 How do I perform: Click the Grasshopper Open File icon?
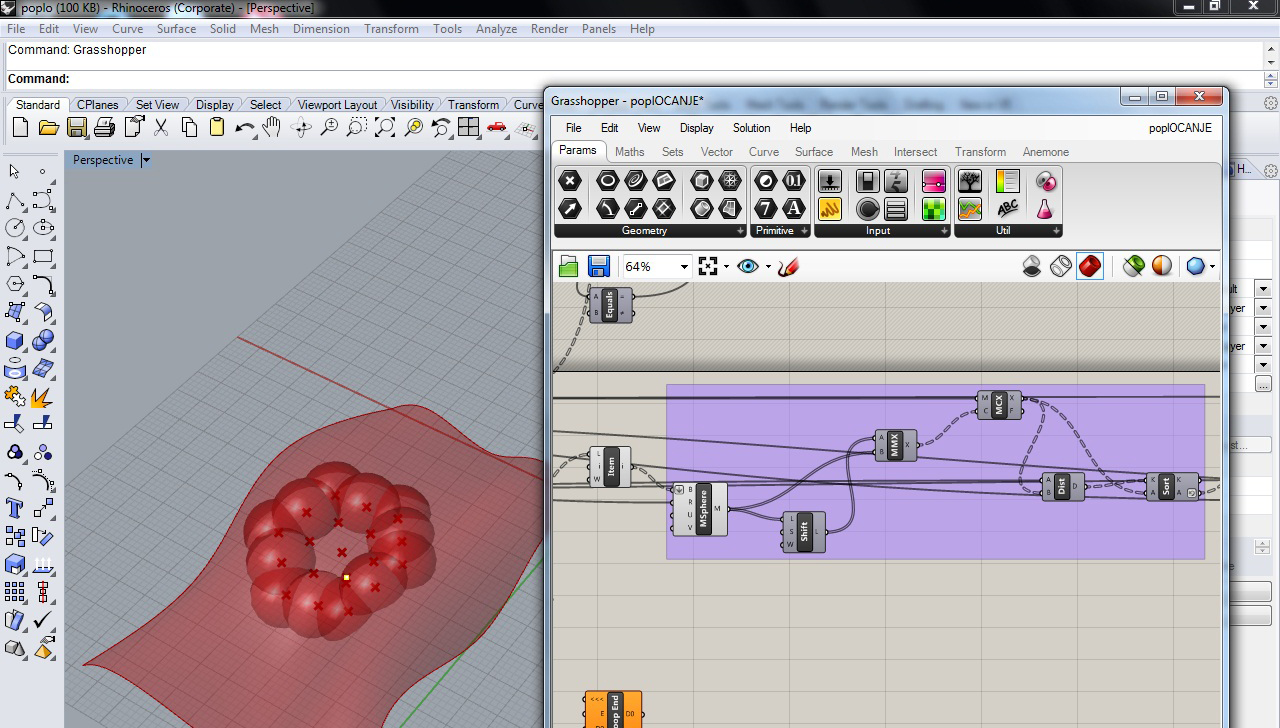569,266
